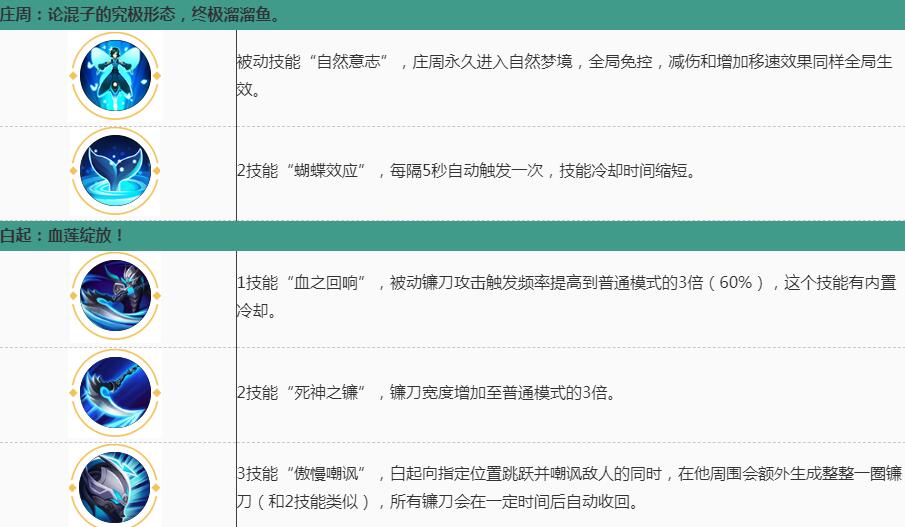Click description of 2技能 死神之镰
The height and width of the screenshot is (527, 905).
coord(427,393)
